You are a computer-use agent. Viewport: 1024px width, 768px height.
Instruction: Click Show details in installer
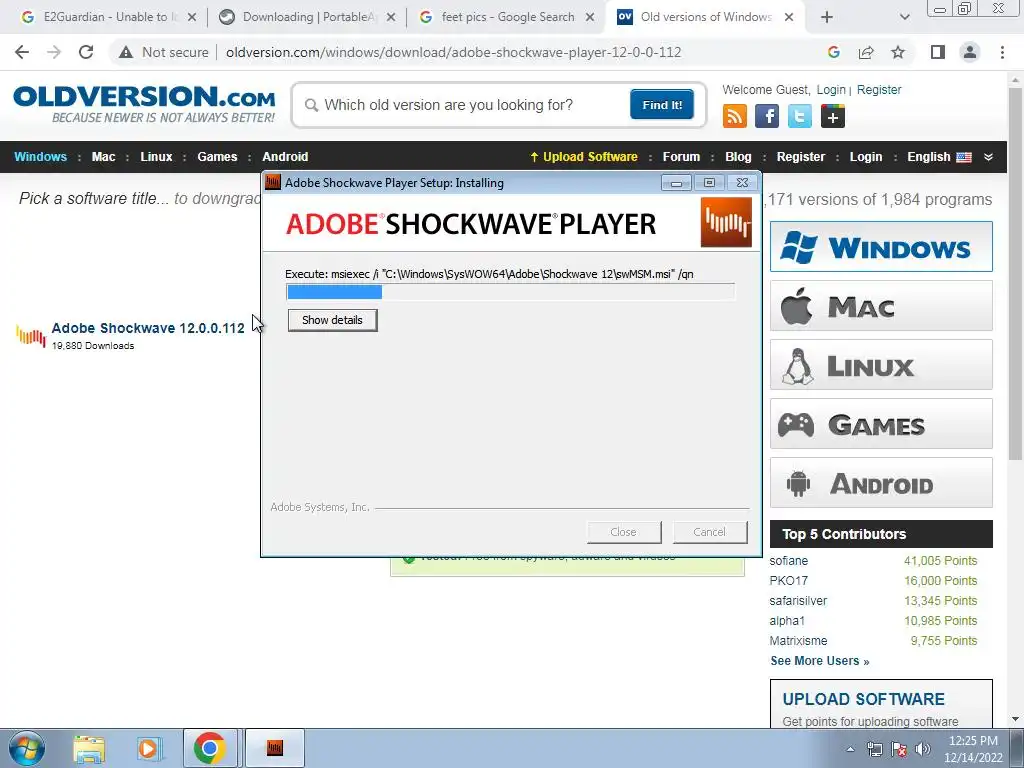pyautogui.click(x=332, y=320)
